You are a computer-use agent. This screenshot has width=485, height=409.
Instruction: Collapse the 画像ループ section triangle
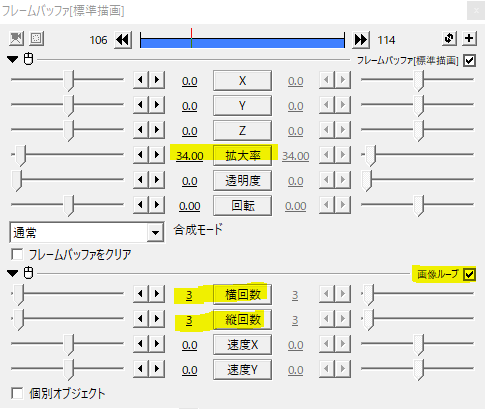click(x=13, y=273)
